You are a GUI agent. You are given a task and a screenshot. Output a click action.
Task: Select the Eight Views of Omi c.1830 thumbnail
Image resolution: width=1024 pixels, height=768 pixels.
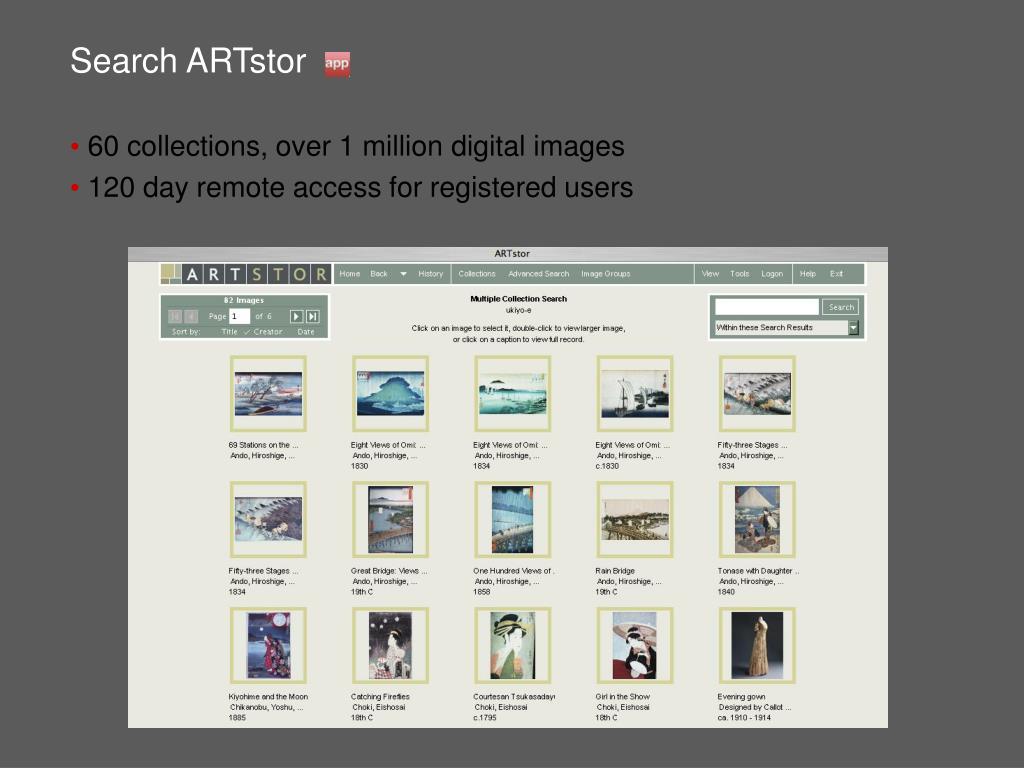pos(635,394)
